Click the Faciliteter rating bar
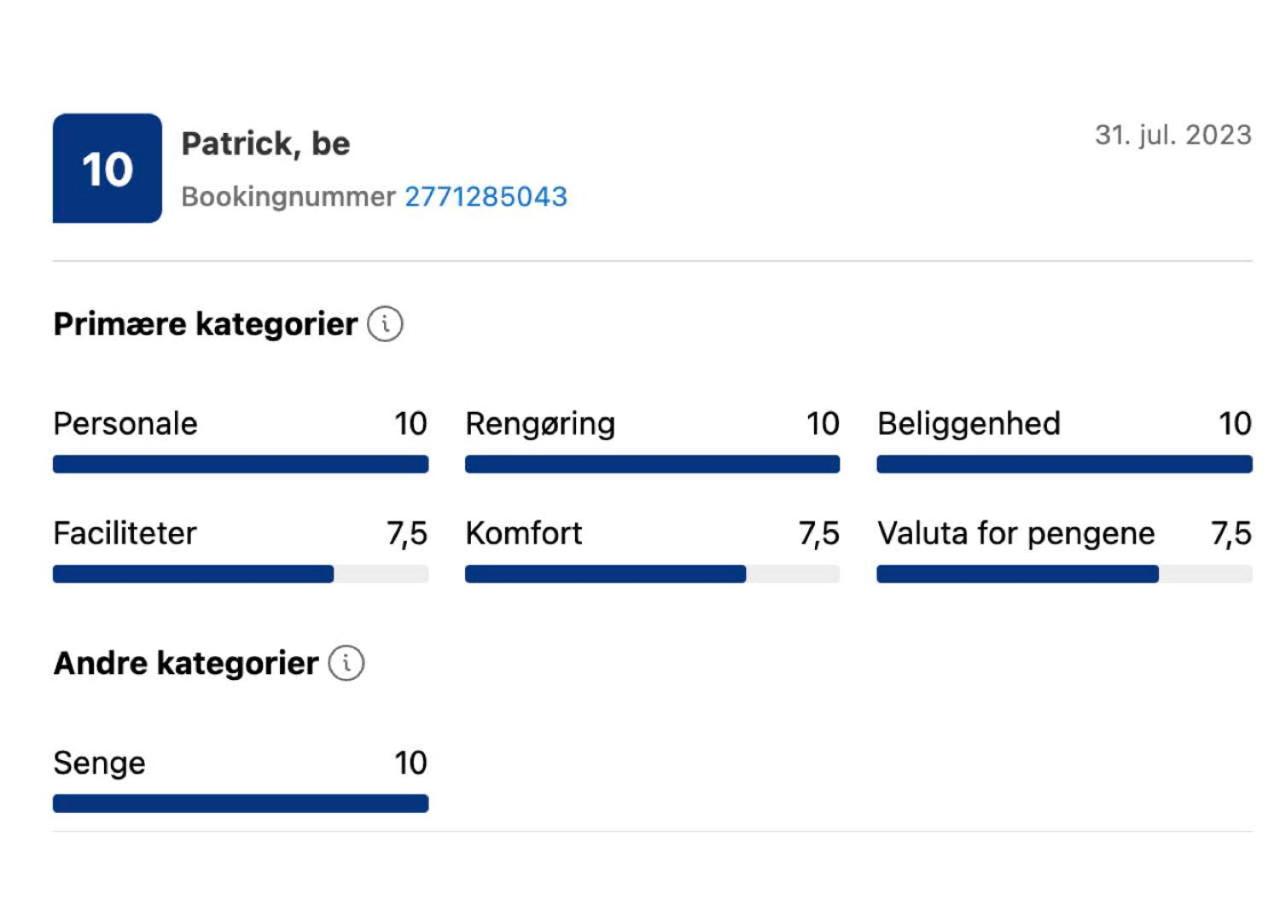Image resolution: width=1280 pixels, height=900 pixels. [x=240, y=574]
